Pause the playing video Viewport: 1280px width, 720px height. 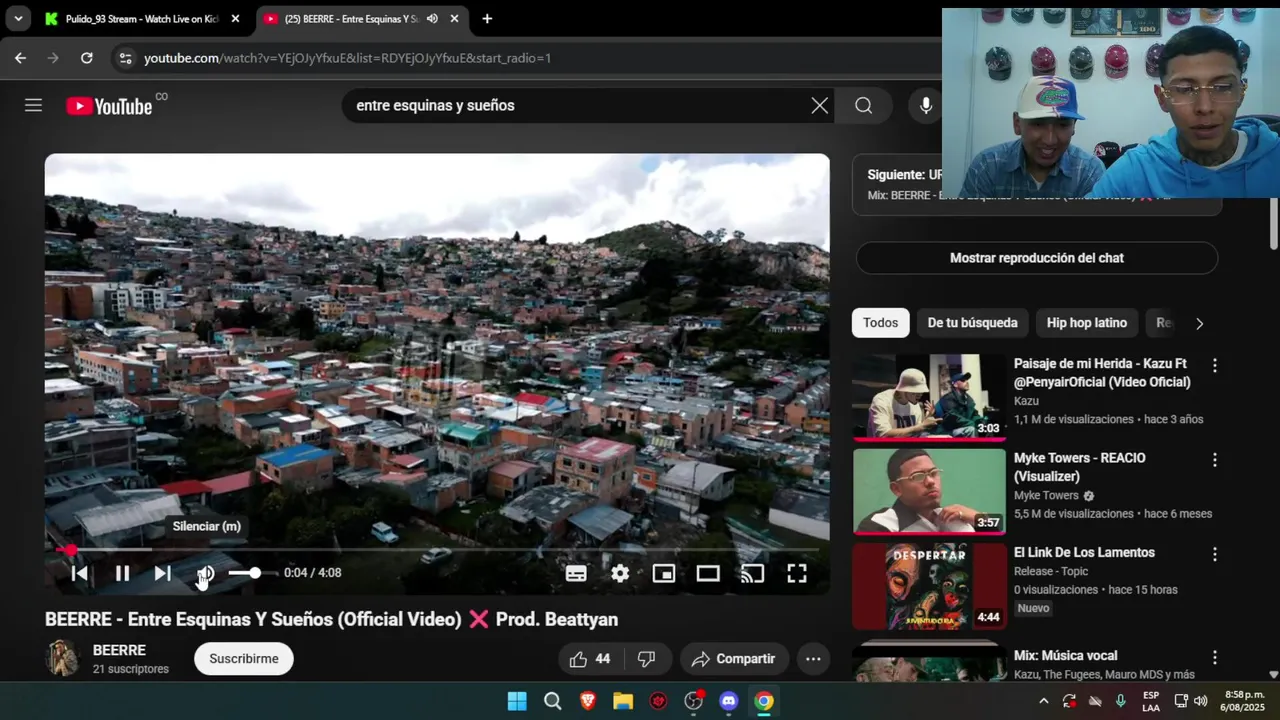click(x=122, y=573)
